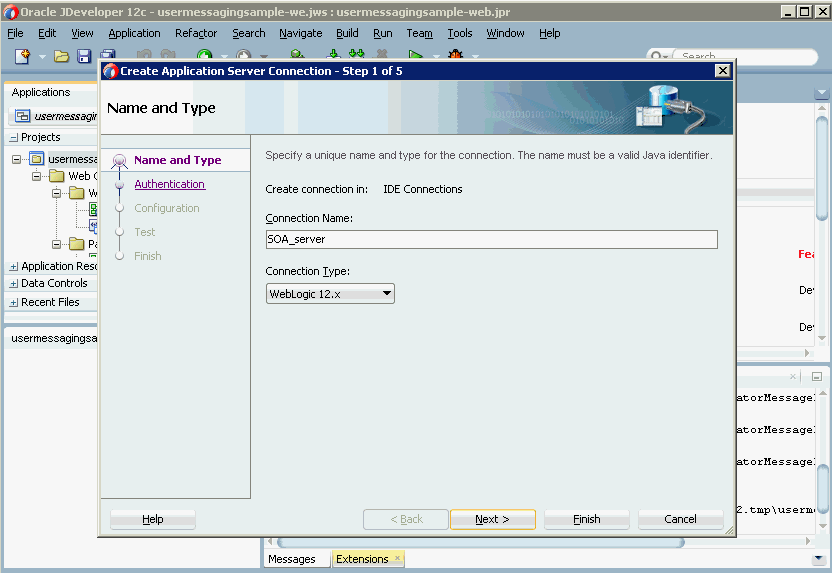Select the Name and Type wizard step
The width and height of the screenshot is (832, 573).
(x=178, y=160)
